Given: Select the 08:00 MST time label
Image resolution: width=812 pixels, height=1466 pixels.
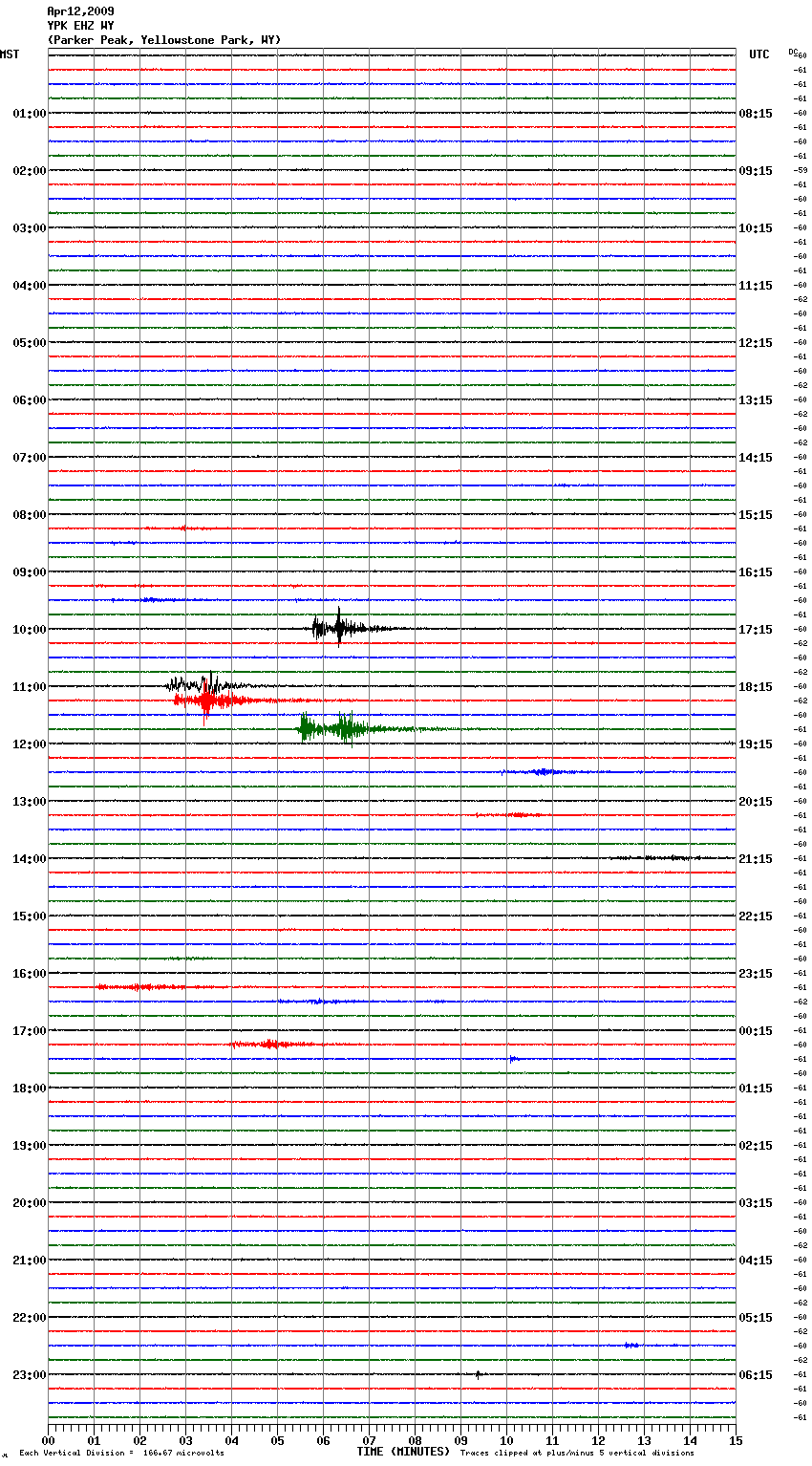Looking at the screenshot, I should tap(29, 515).
